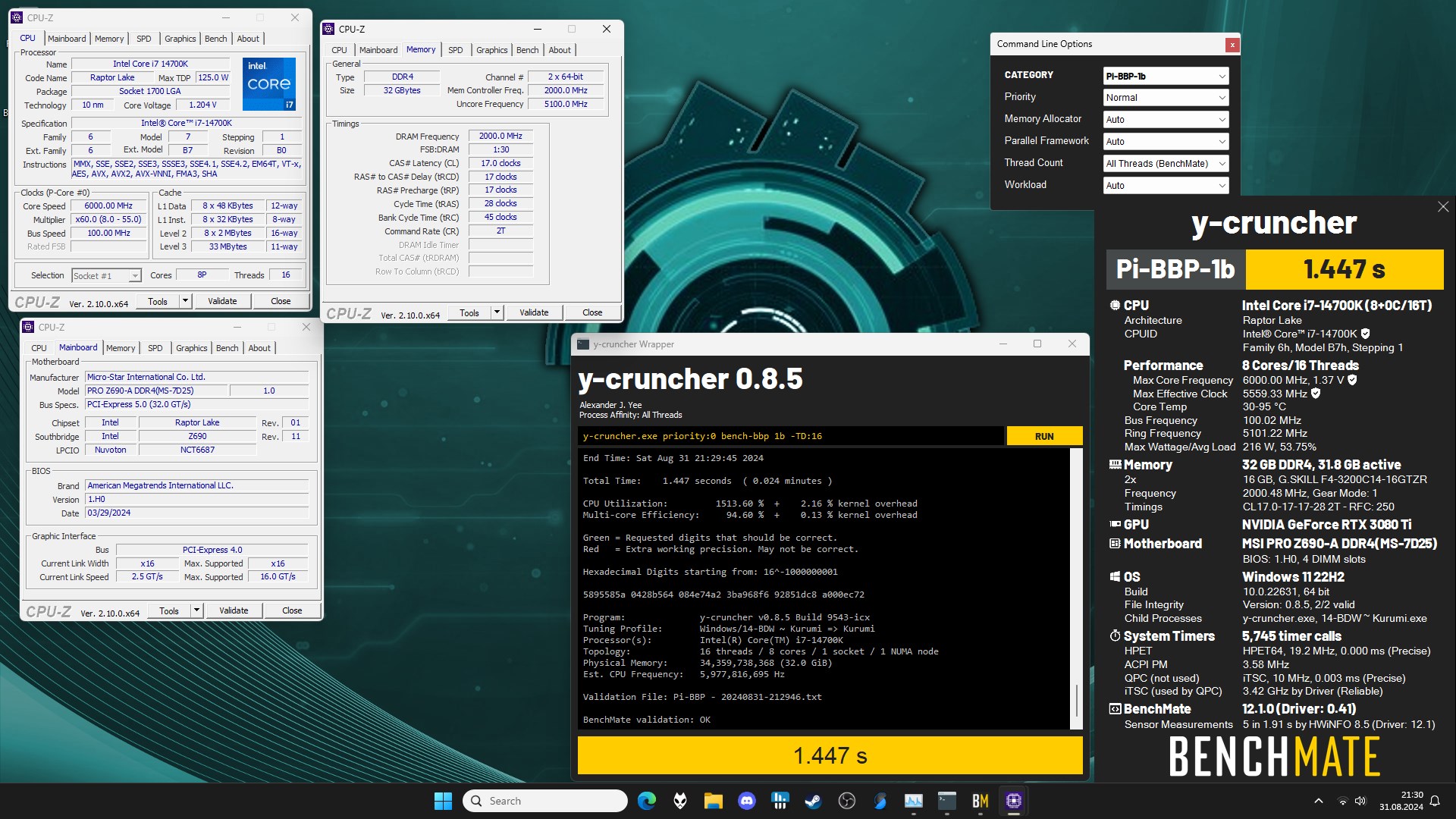The height and width of the screenshot is (819, 1456).
Task: Open the Socket #1 selection dropdown
Action: (106, 276)
